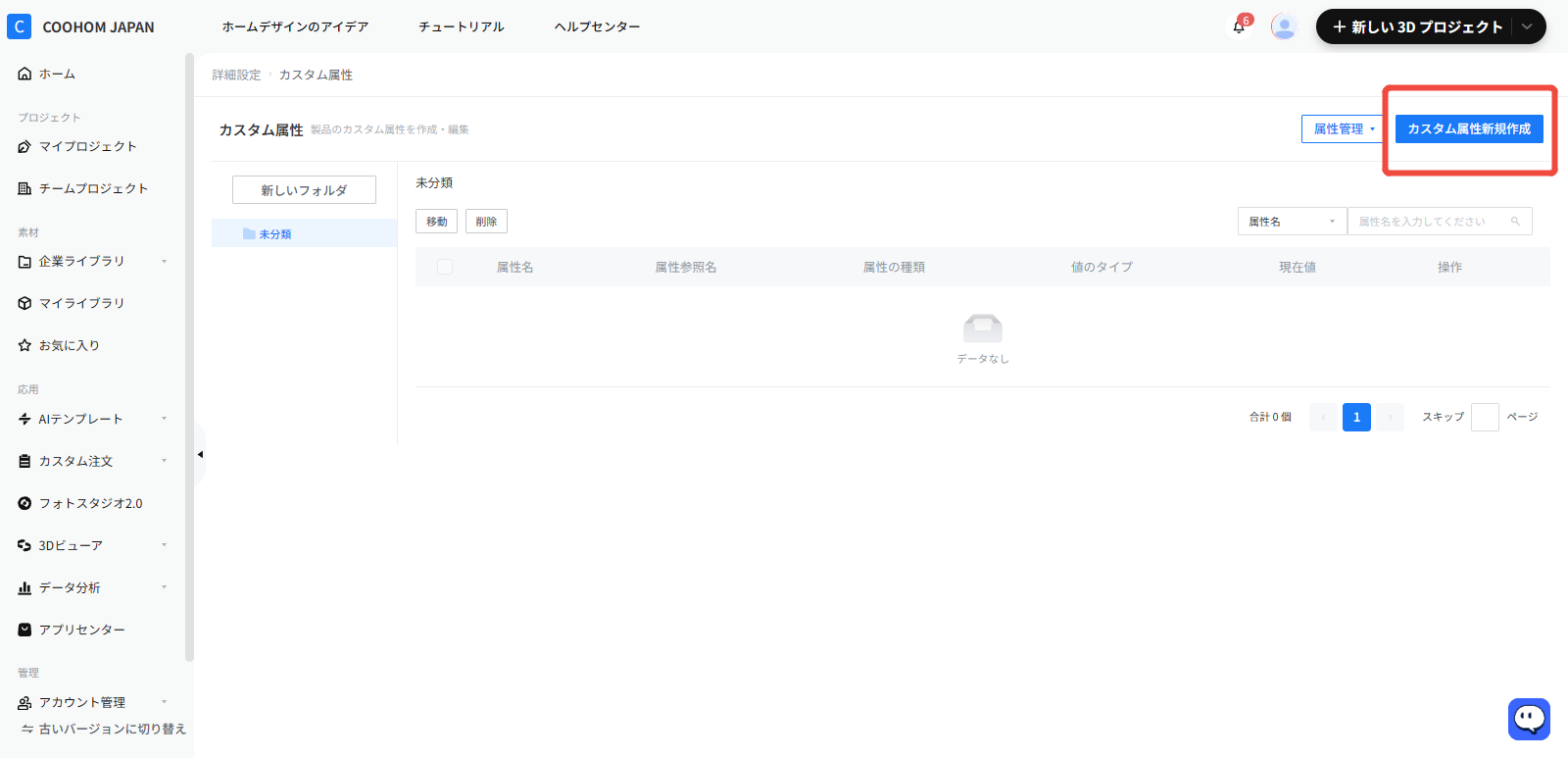Expand the 企業ライブラリ submenu arrow
The image size is (1568, 758).
(x=164, y=261)
